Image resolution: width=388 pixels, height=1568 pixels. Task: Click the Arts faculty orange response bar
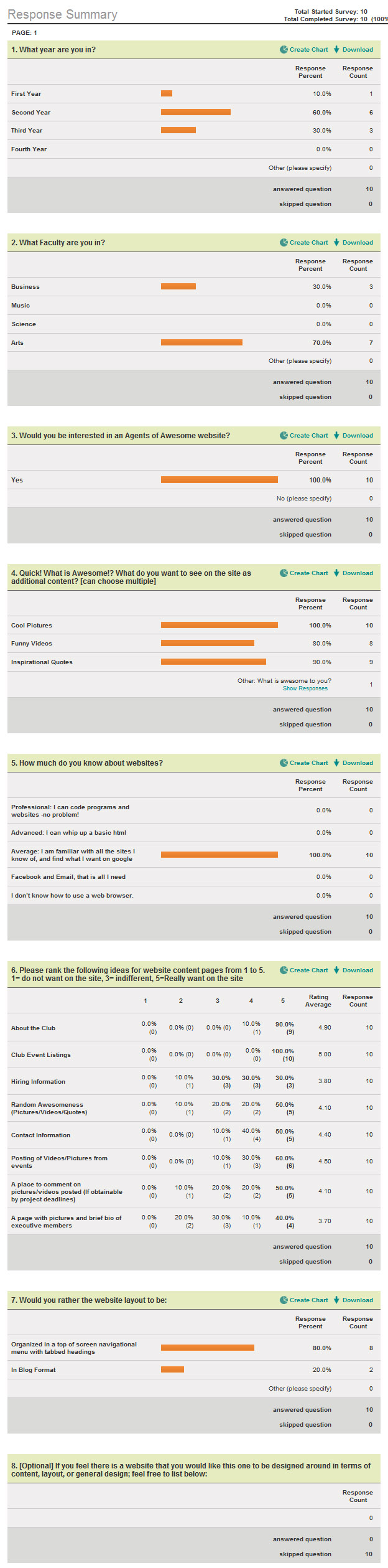coord(201,342)
